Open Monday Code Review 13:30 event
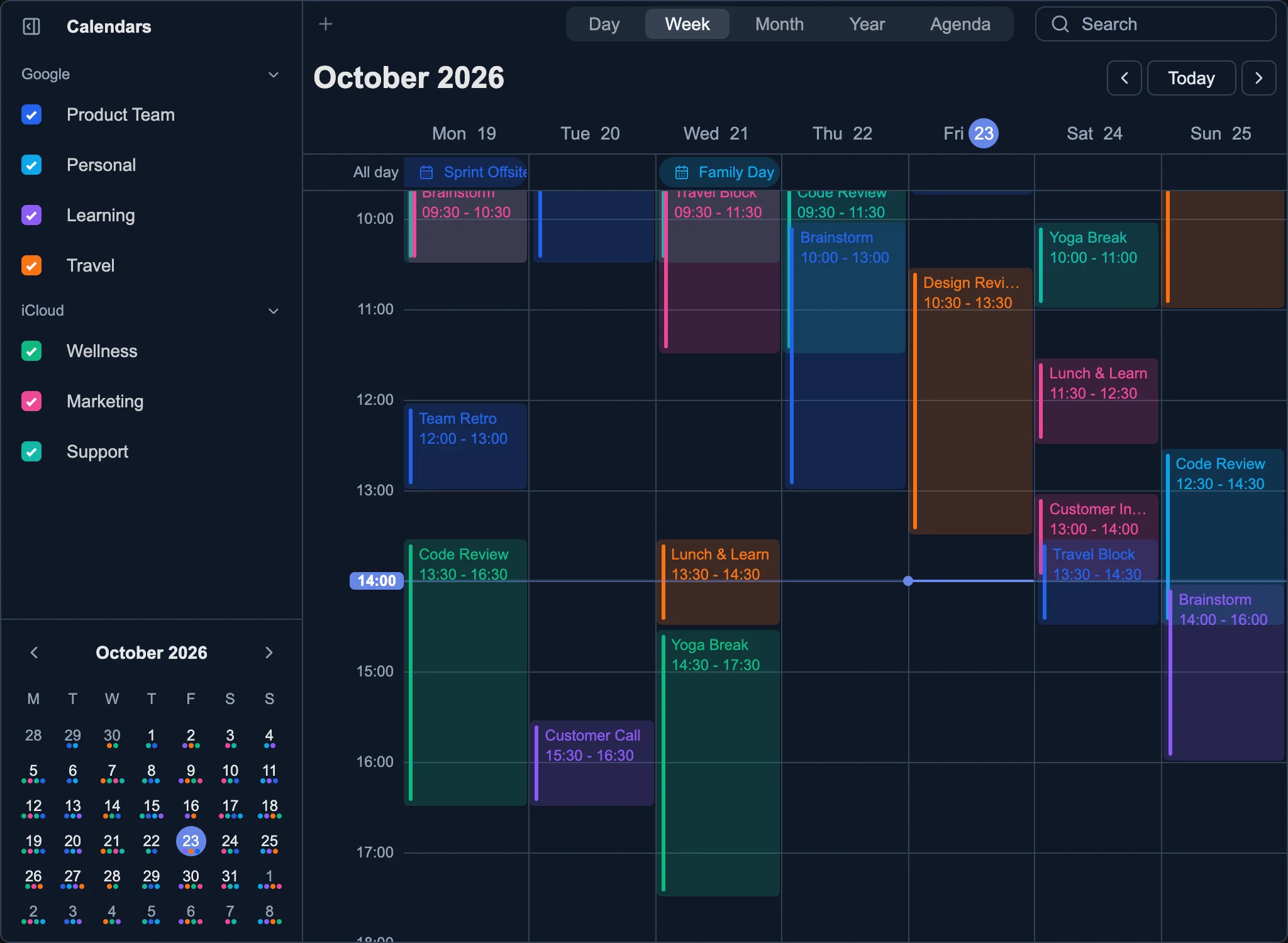Image resolution: width=1288 pixels, height=943 pixels. click(465, 672)
